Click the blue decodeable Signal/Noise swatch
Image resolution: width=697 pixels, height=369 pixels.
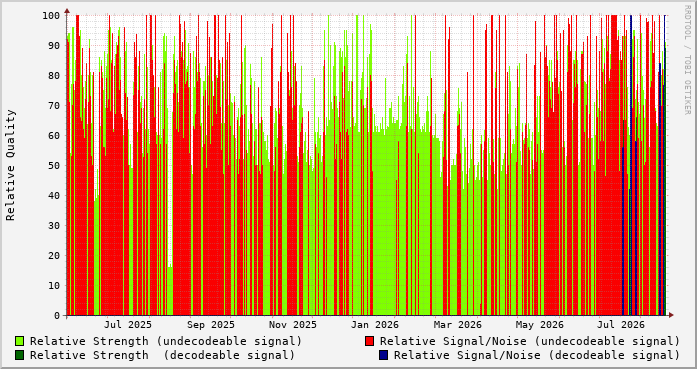point(384,355)
